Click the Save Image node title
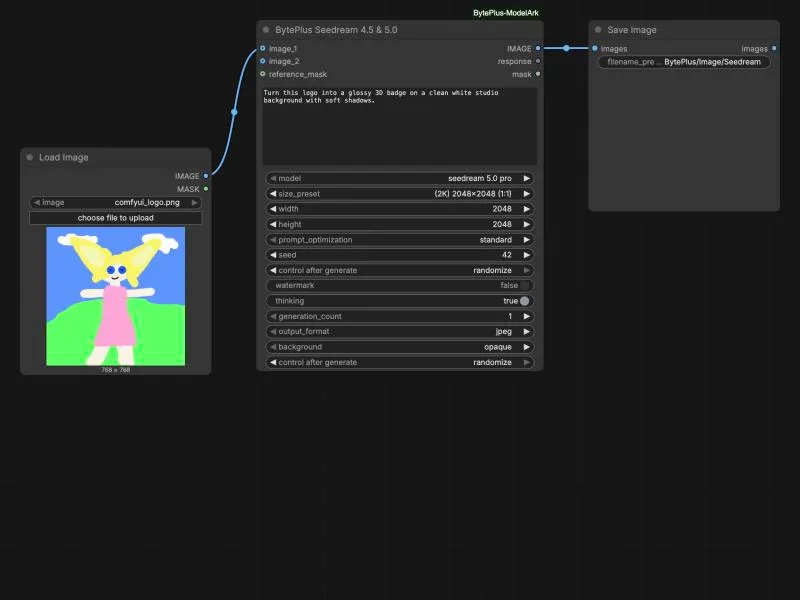This screenshot has height=600, width=800. [632, 30]
